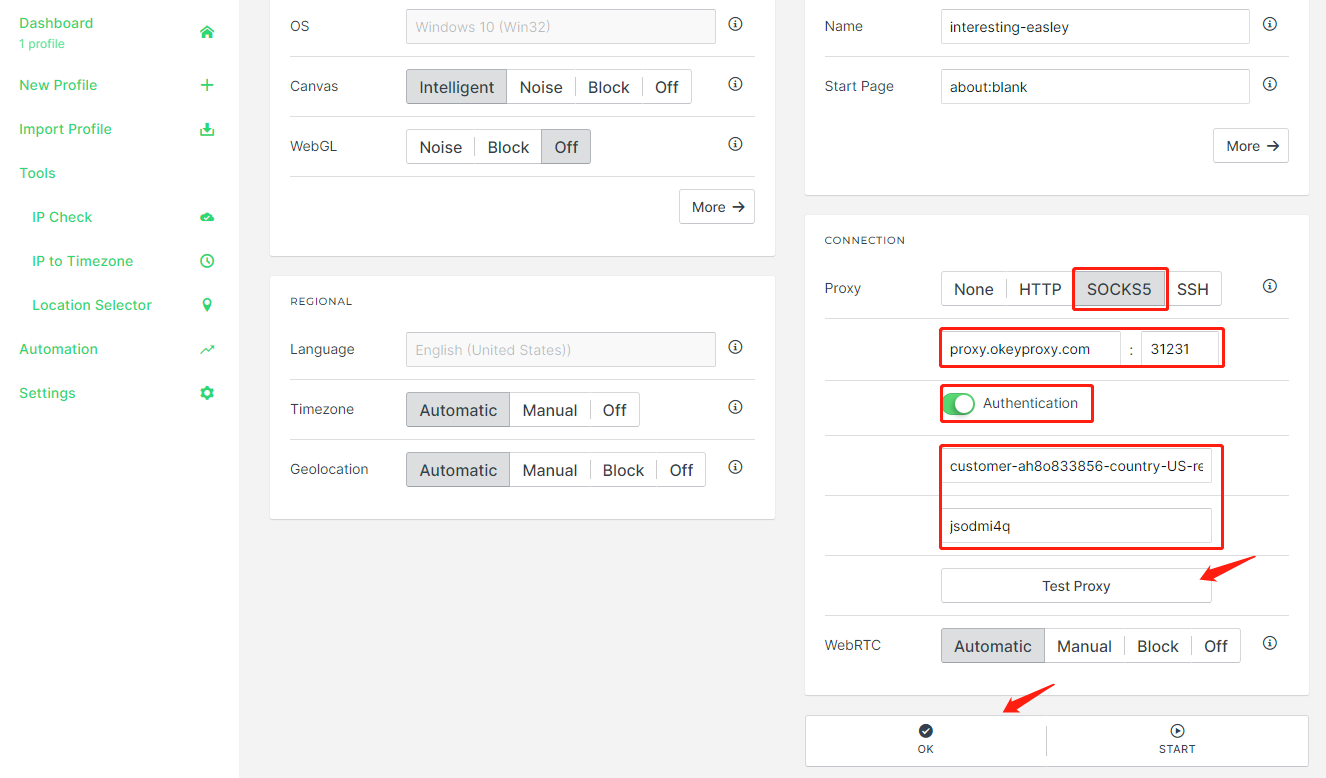The width and height of the screenshot is (1326, 778).
Task: Click the Dashboard home icon
Action: 207,32
